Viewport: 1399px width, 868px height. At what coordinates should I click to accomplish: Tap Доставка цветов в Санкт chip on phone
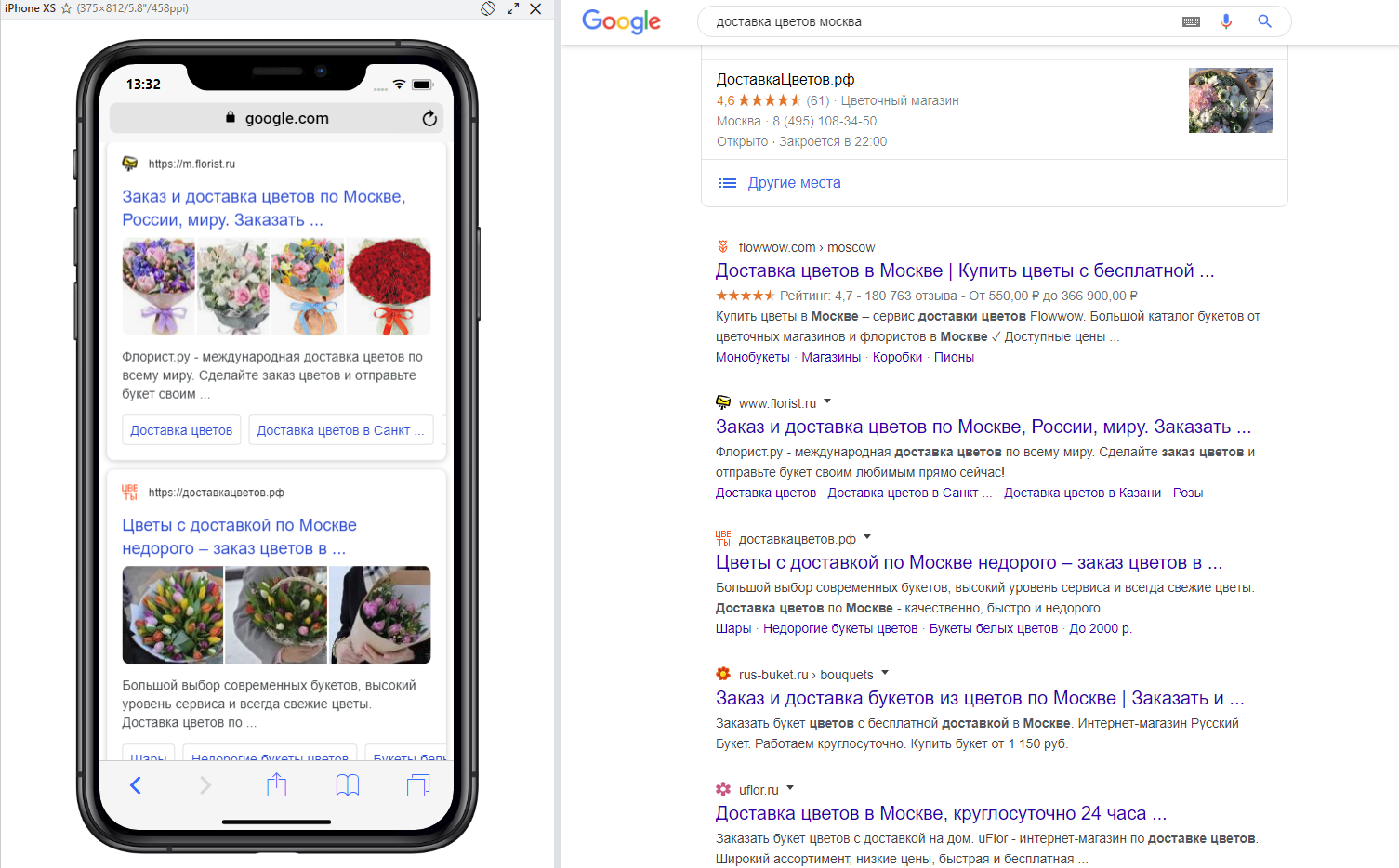pyautogui.click(x=341, y=430)
